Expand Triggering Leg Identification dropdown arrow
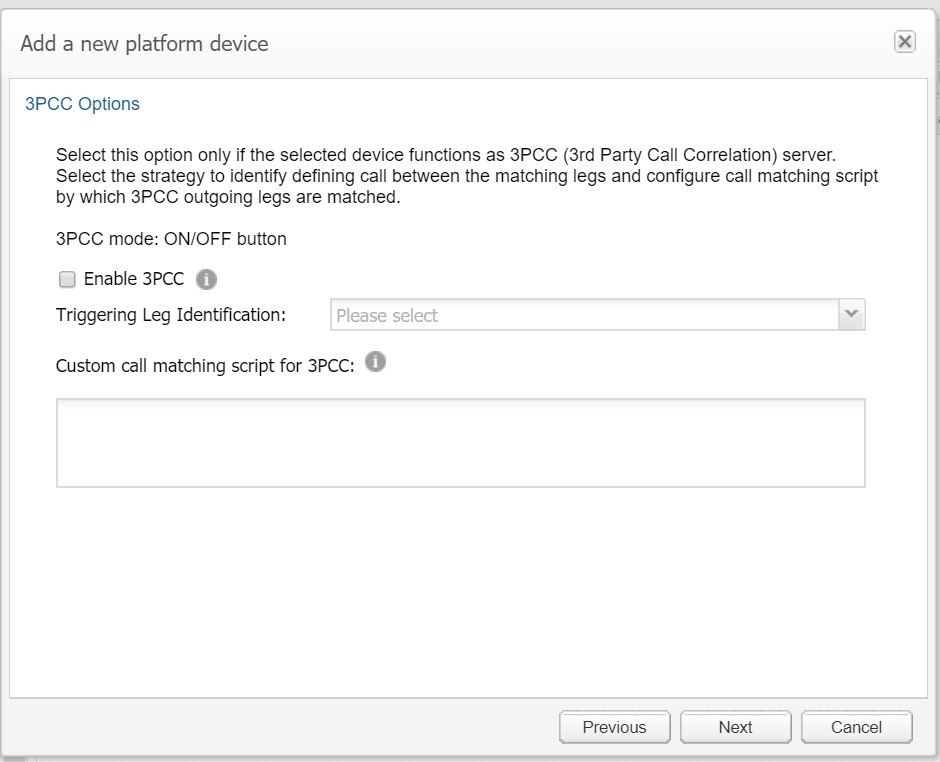 851,315
